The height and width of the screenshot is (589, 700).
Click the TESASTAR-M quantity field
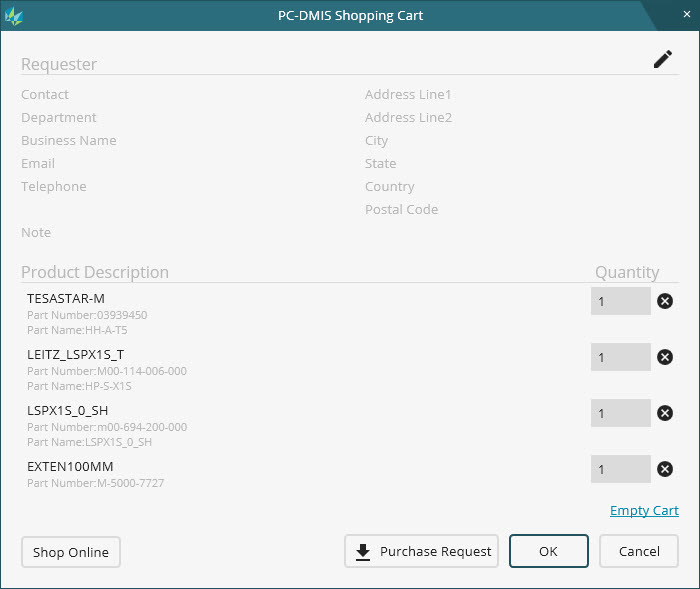pos(620,301)
